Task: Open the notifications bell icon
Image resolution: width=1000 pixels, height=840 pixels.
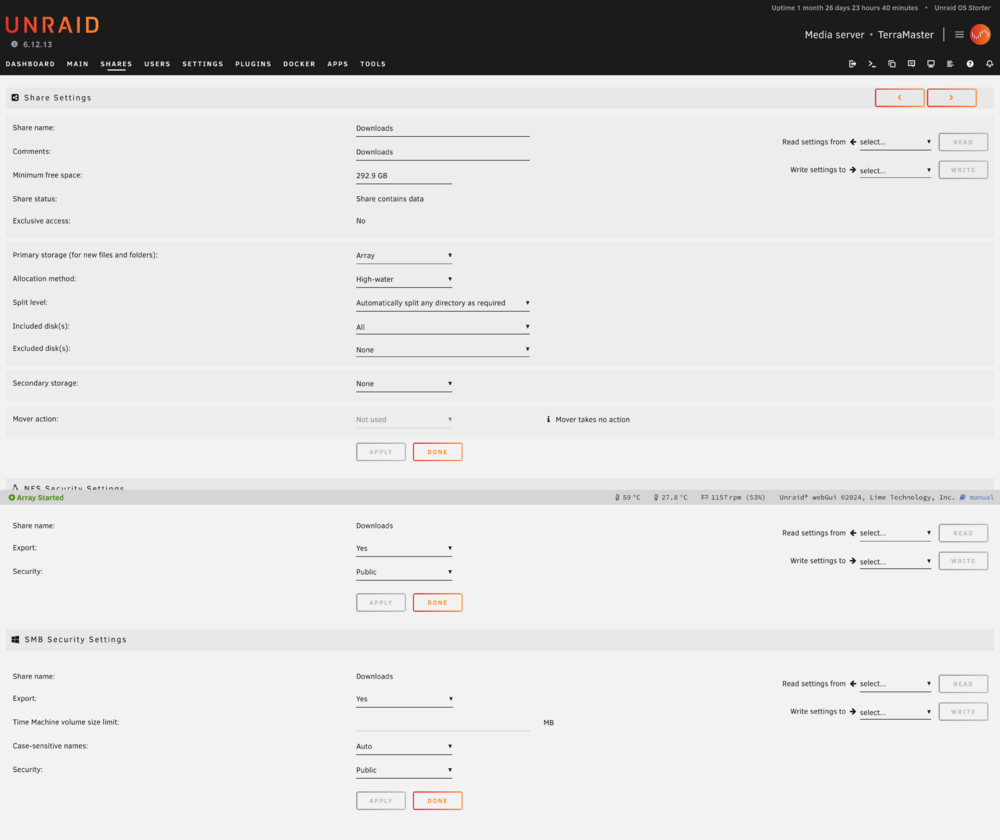Action: 990,64
